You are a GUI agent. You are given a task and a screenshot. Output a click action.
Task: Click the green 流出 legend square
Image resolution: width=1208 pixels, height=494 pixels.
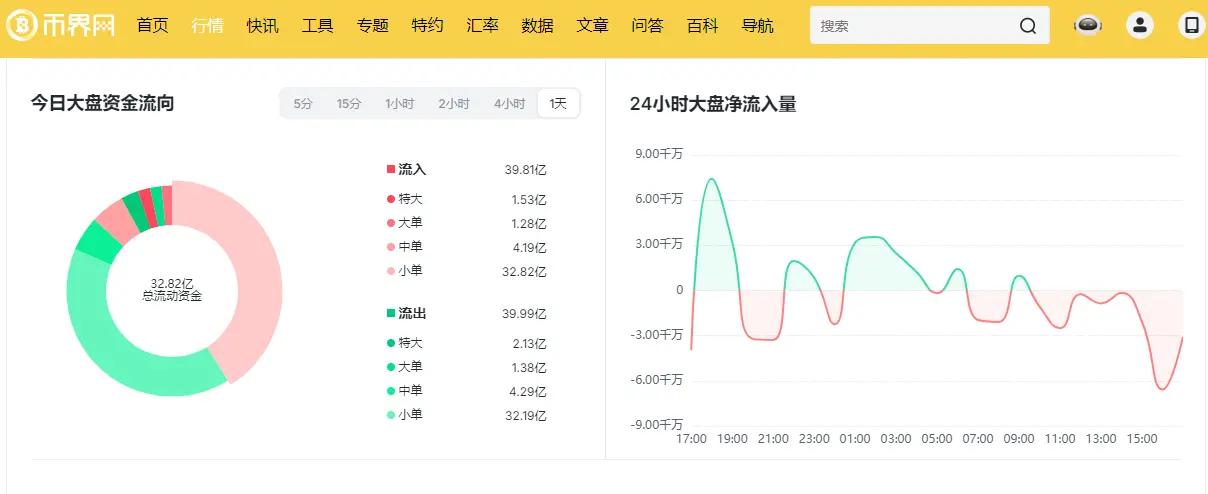click(x=391, y=314)
